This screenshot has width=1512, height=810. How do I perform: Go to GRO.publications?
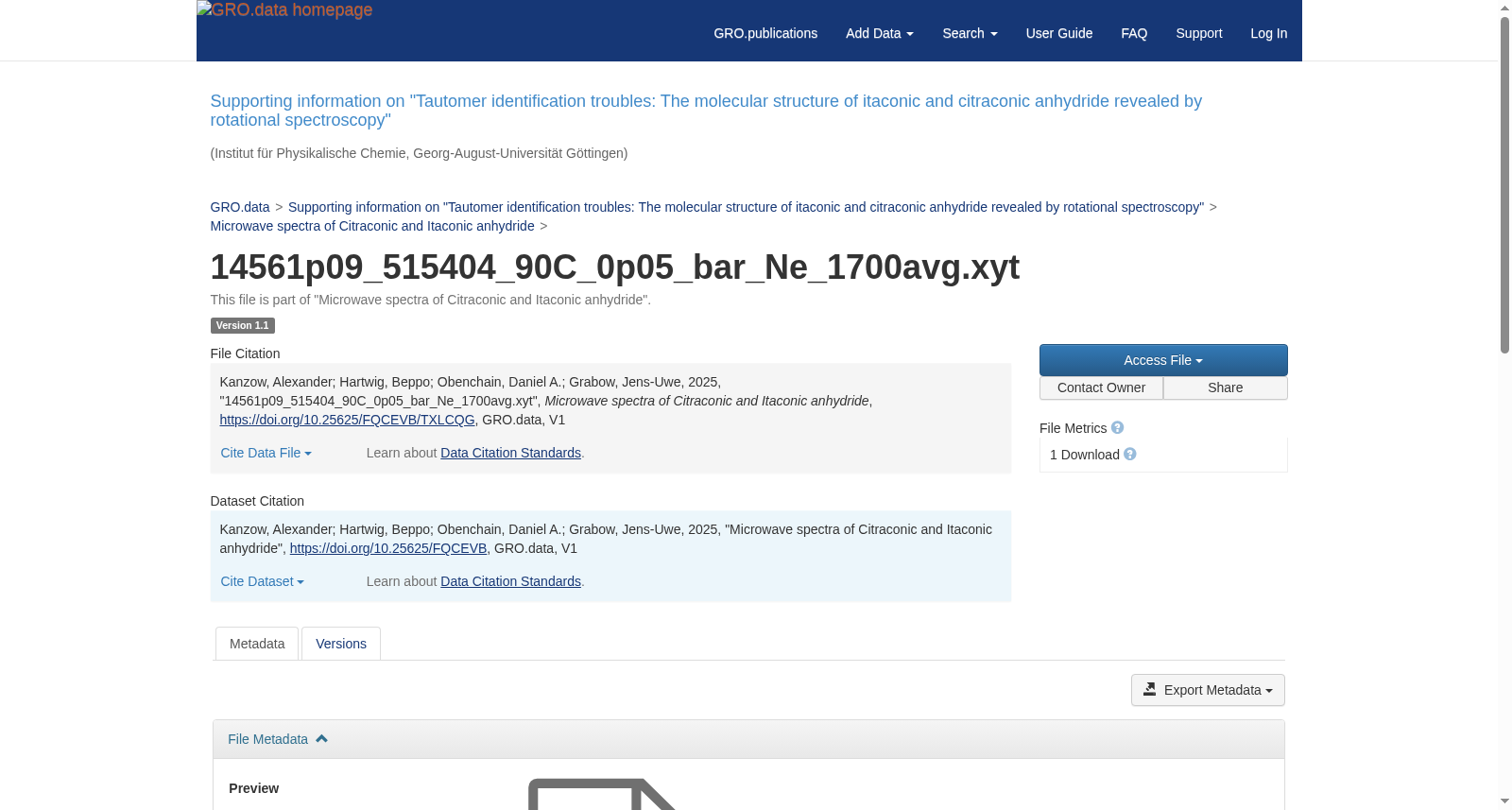[765, 33]
